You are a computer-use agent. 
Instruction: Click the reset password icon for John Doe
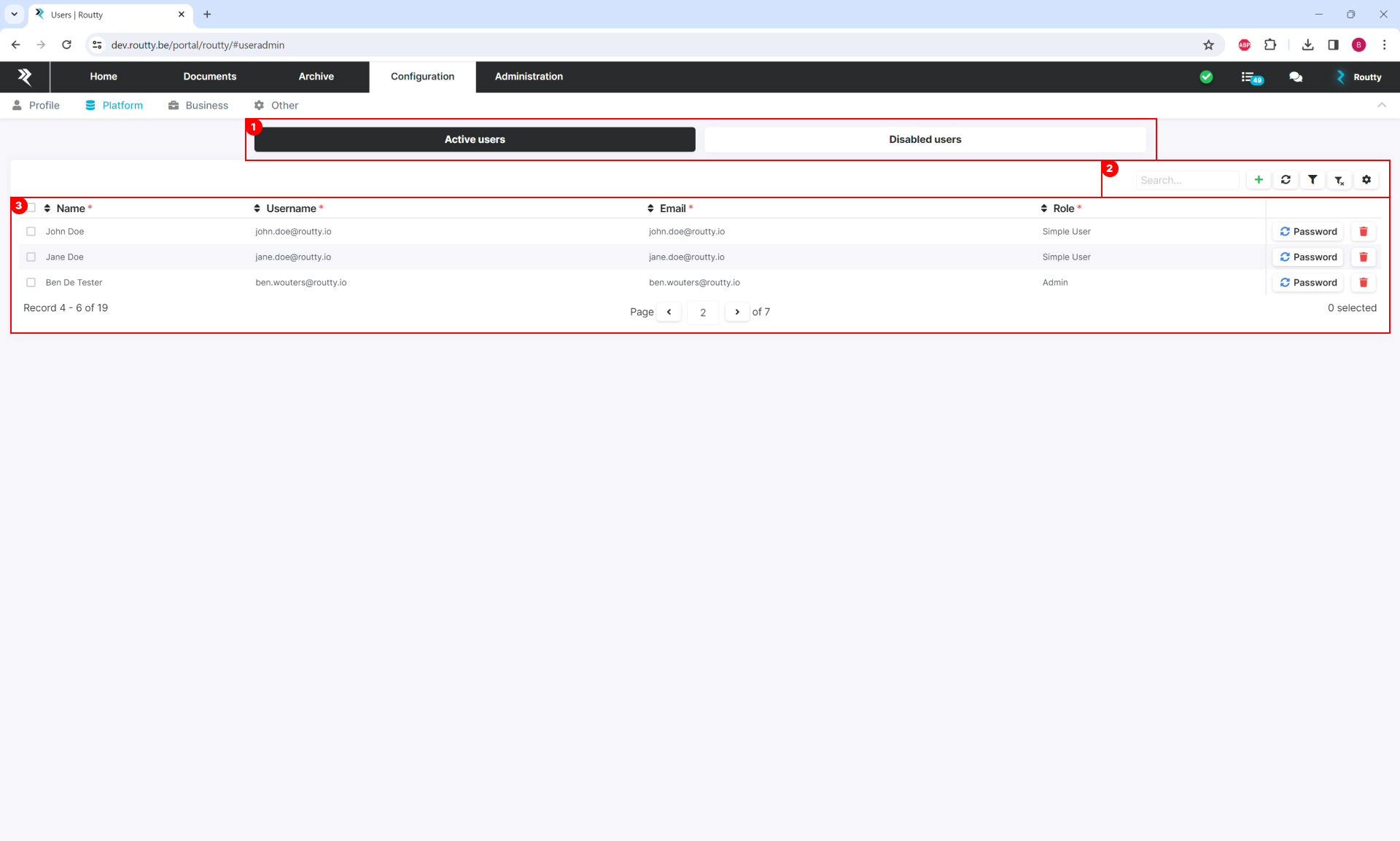pyautogui.click(x=1308, y=231)
